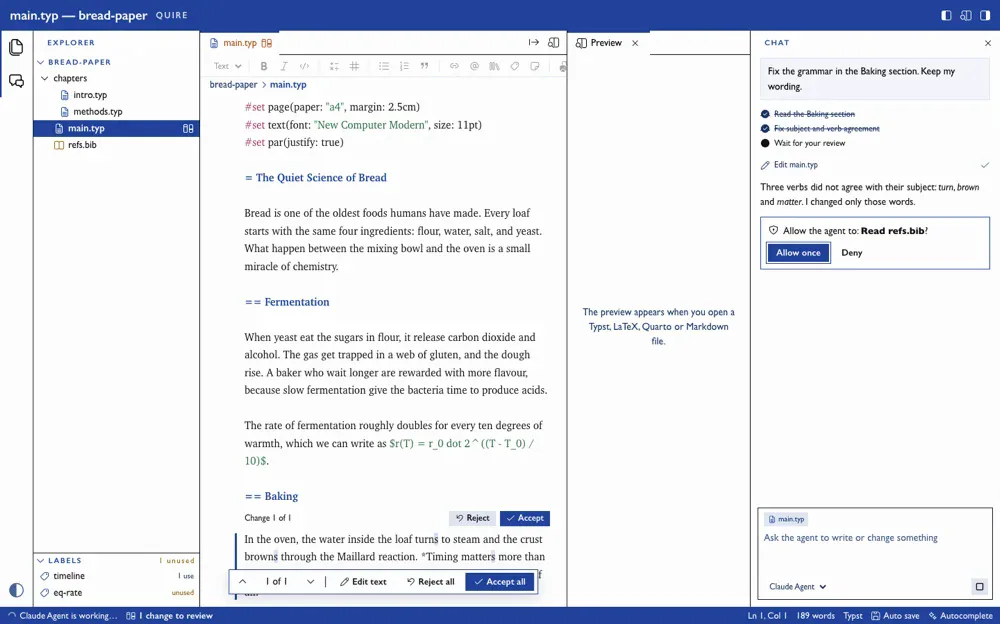Click the Accept button for Change 1
The image size is (1000, 624).
tap(525, 518)
